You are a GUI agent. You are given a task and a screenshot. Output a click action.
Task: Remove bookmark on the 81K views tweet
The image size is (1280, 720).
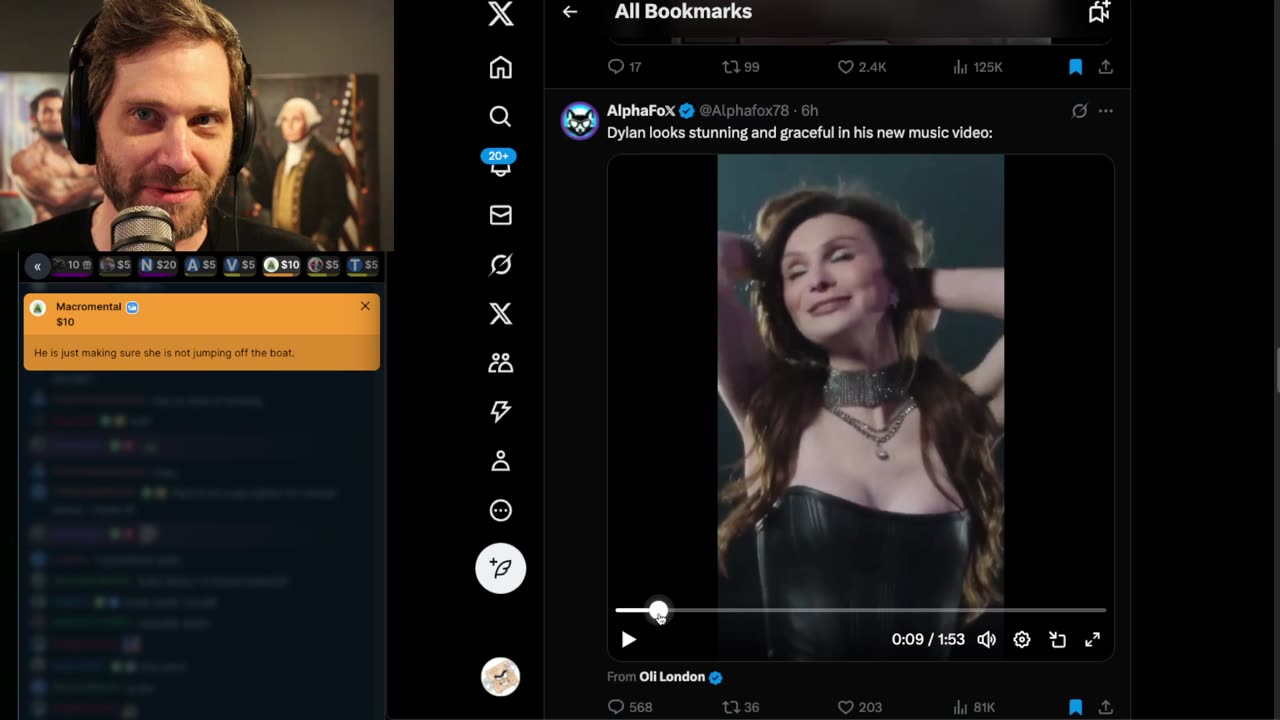pyautogui.click(x=1076, y=707)
